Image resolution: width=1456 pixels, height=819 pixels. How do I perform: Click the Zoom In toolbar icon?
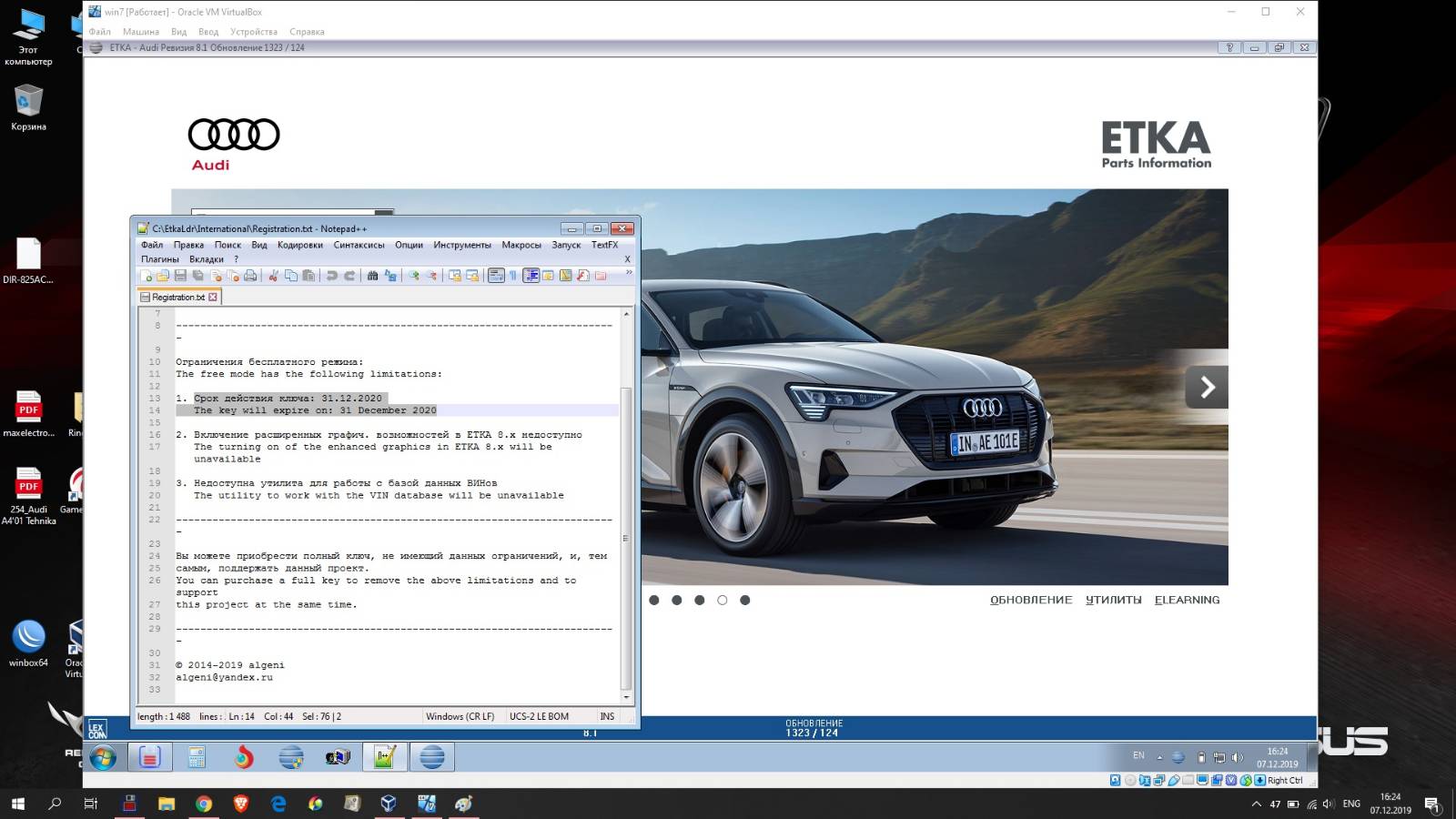coord(414,276)
